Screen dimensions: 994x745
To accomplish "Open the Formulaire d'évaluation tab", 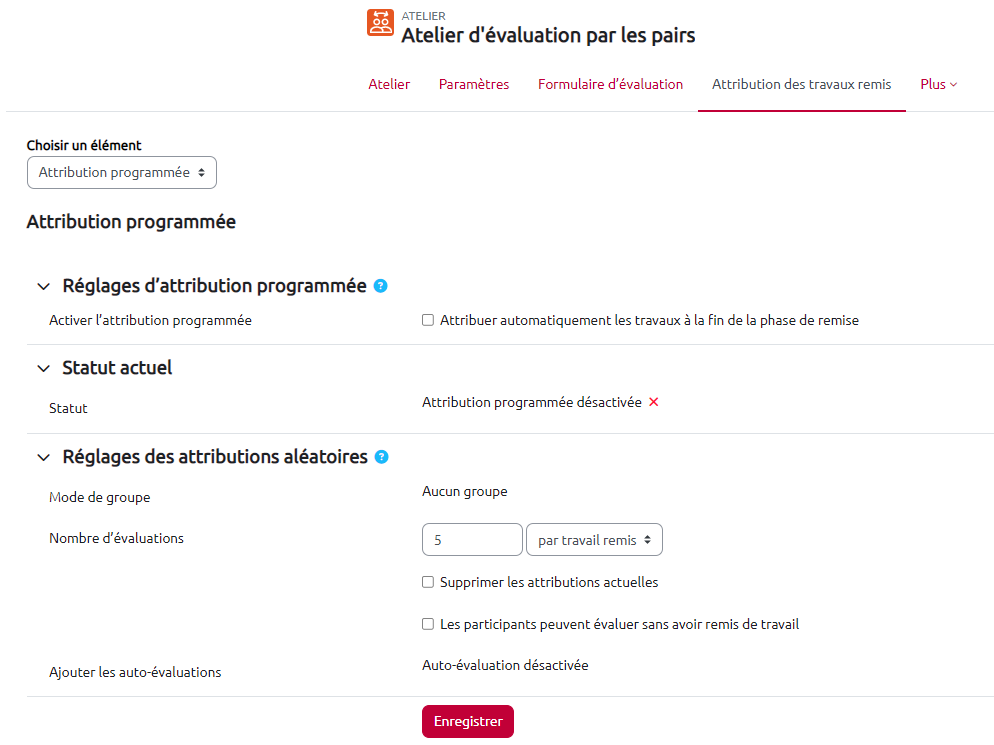I will 610,84.
